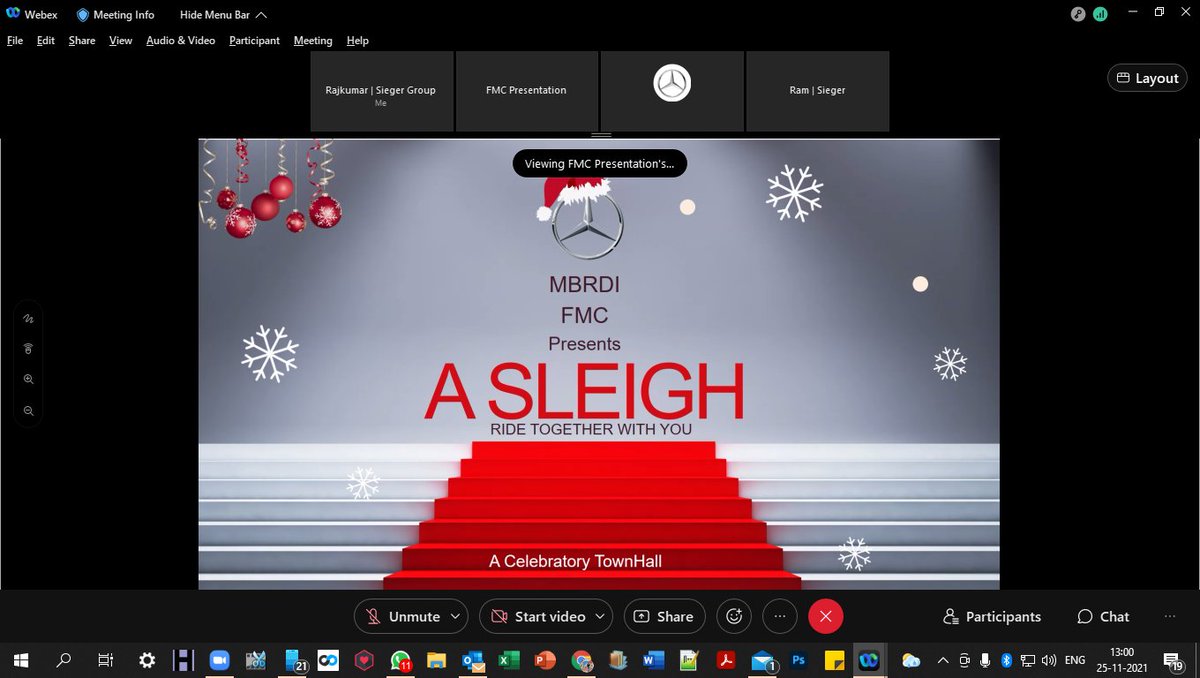1200x678 pixels.
Task: Expand audio options arrow beside Unmute
Action: [456, 616]
